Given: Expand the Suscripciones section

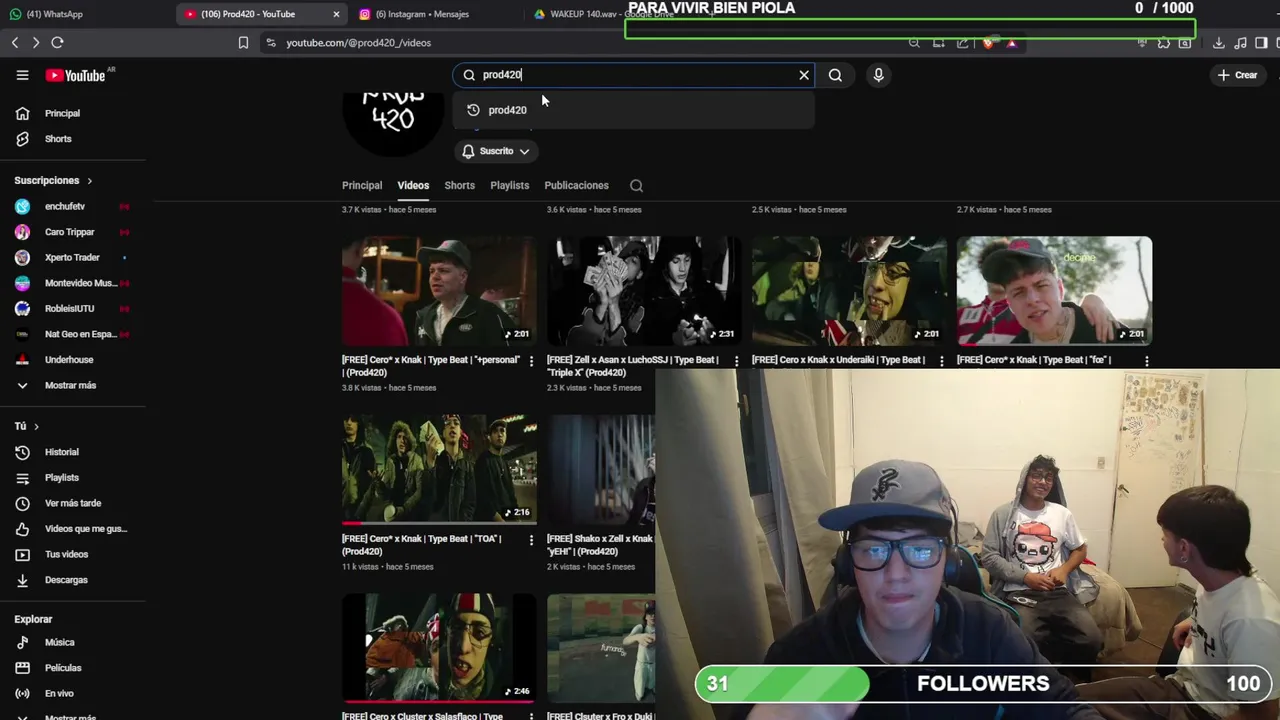Looking at the screenshot, I should click(x=53, y=181).
